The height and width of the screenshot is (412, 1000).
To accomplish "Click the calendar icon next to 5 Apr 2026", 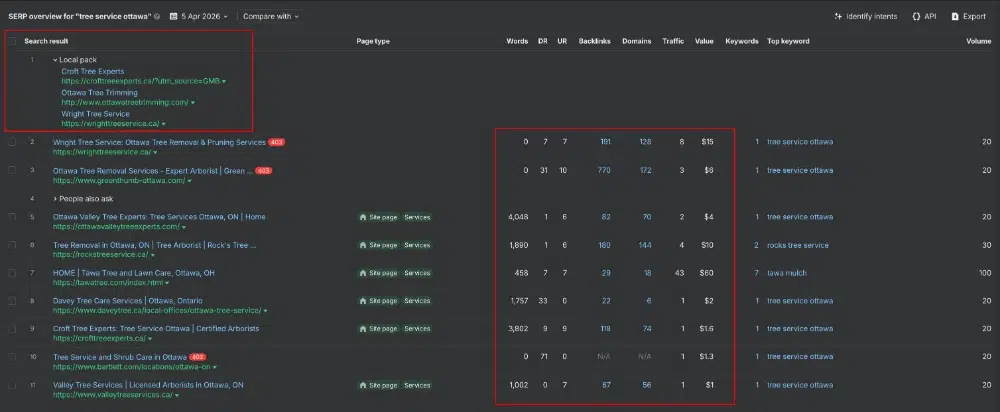I will tap(173, 17).
